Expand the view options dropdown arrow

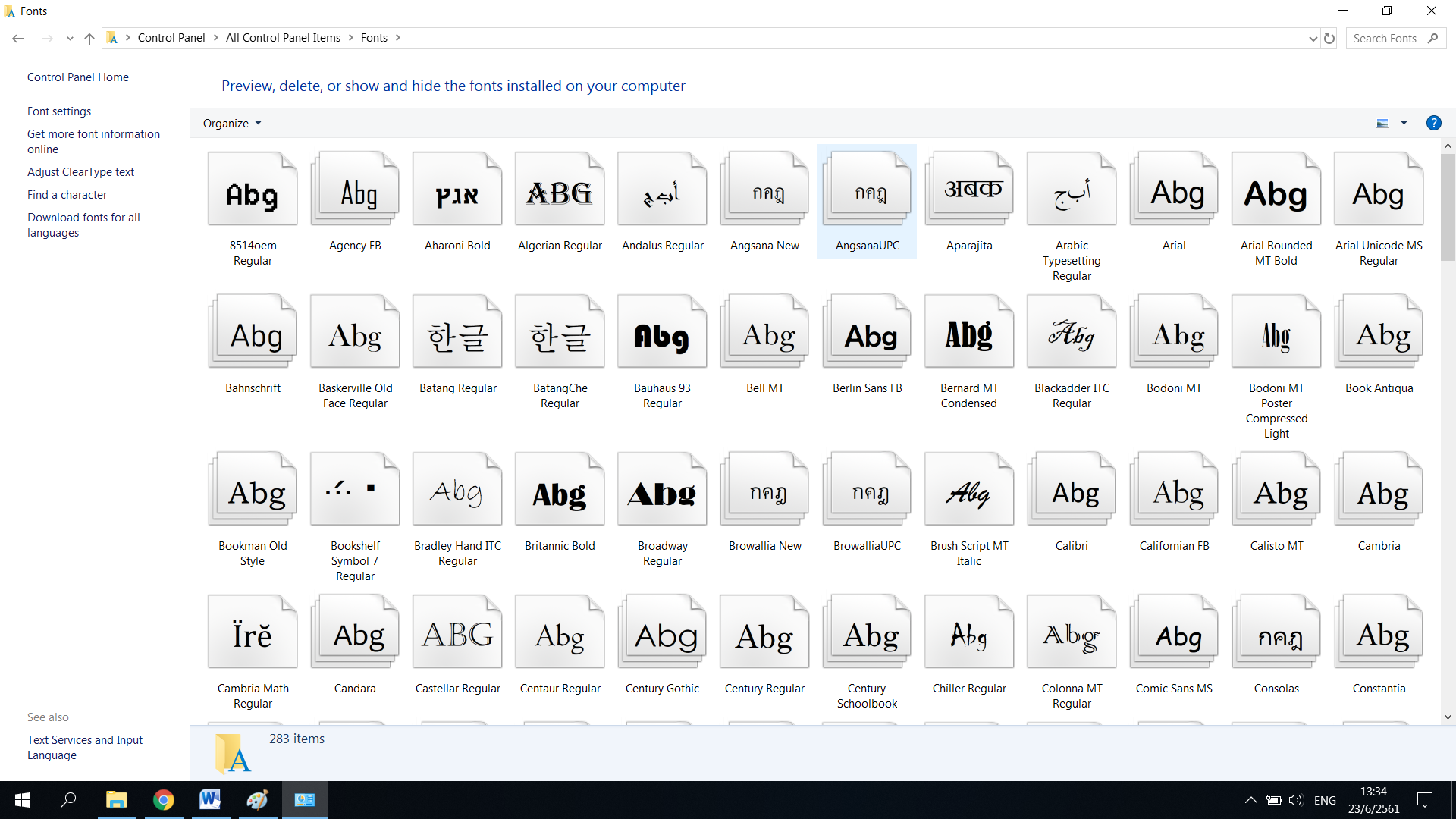1404,123
